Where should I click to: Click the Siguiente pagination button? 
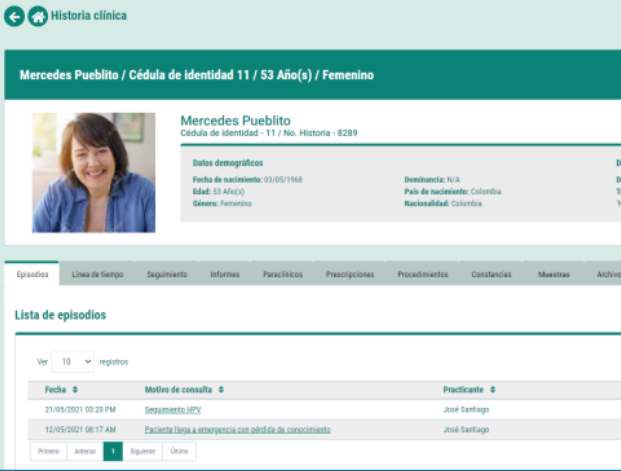[143, 451]
